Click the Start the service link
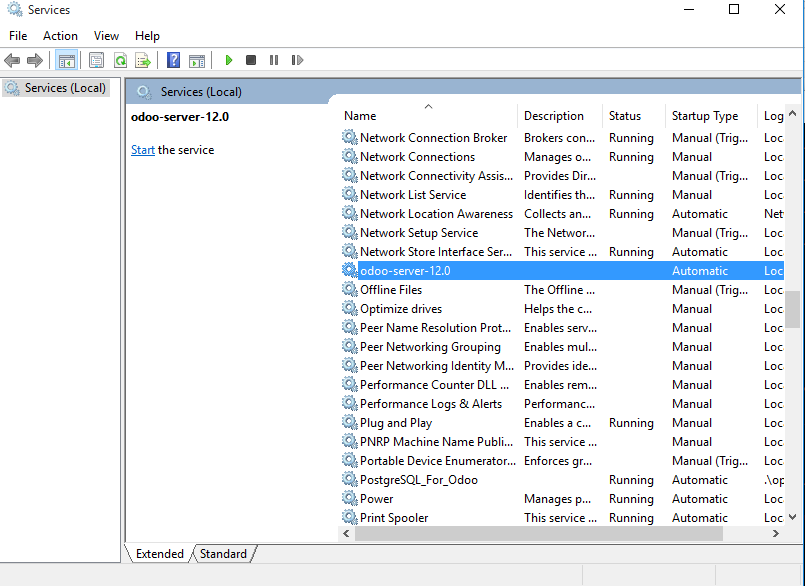Screen dimensions: 805x586 [143, 150]
